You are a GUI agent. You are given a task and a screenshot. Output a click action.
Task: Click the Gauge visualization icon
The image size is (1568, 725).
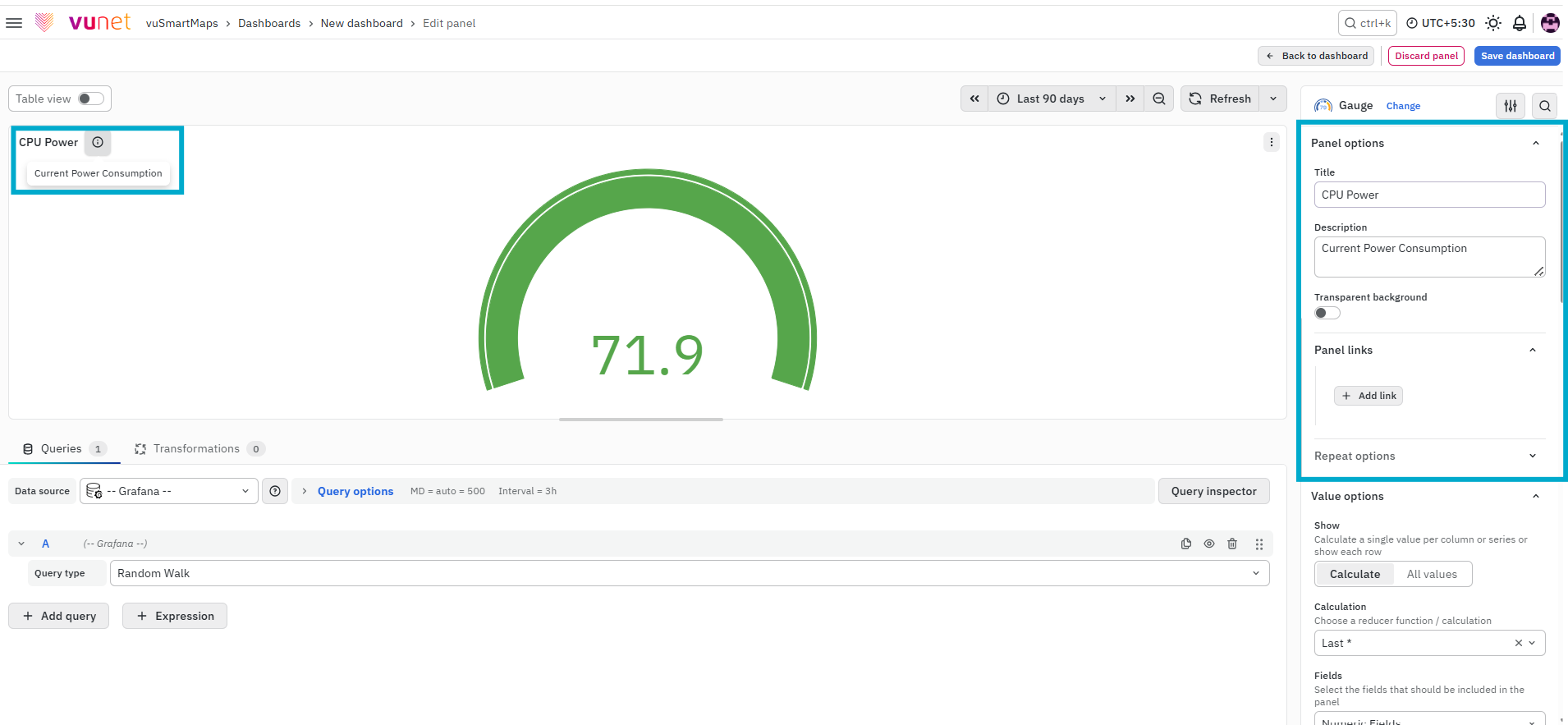point(1323,106)
